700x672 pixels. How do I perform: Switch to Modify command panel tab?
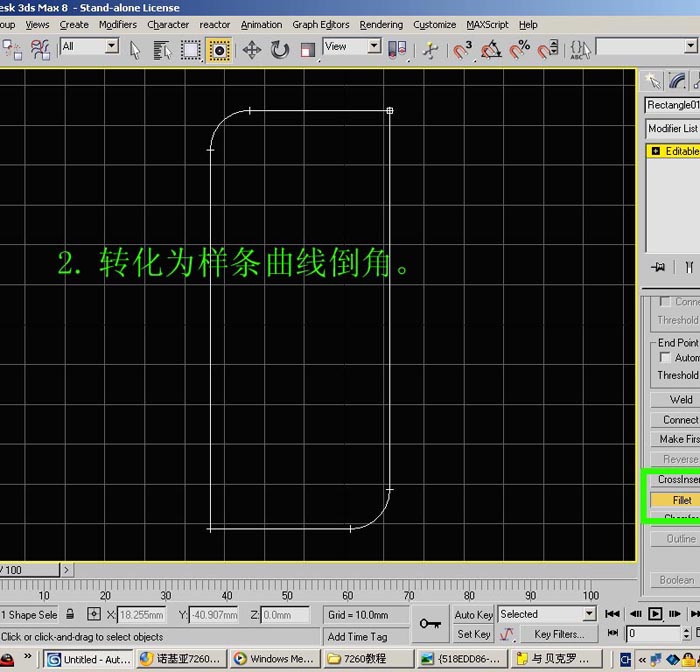677,81
